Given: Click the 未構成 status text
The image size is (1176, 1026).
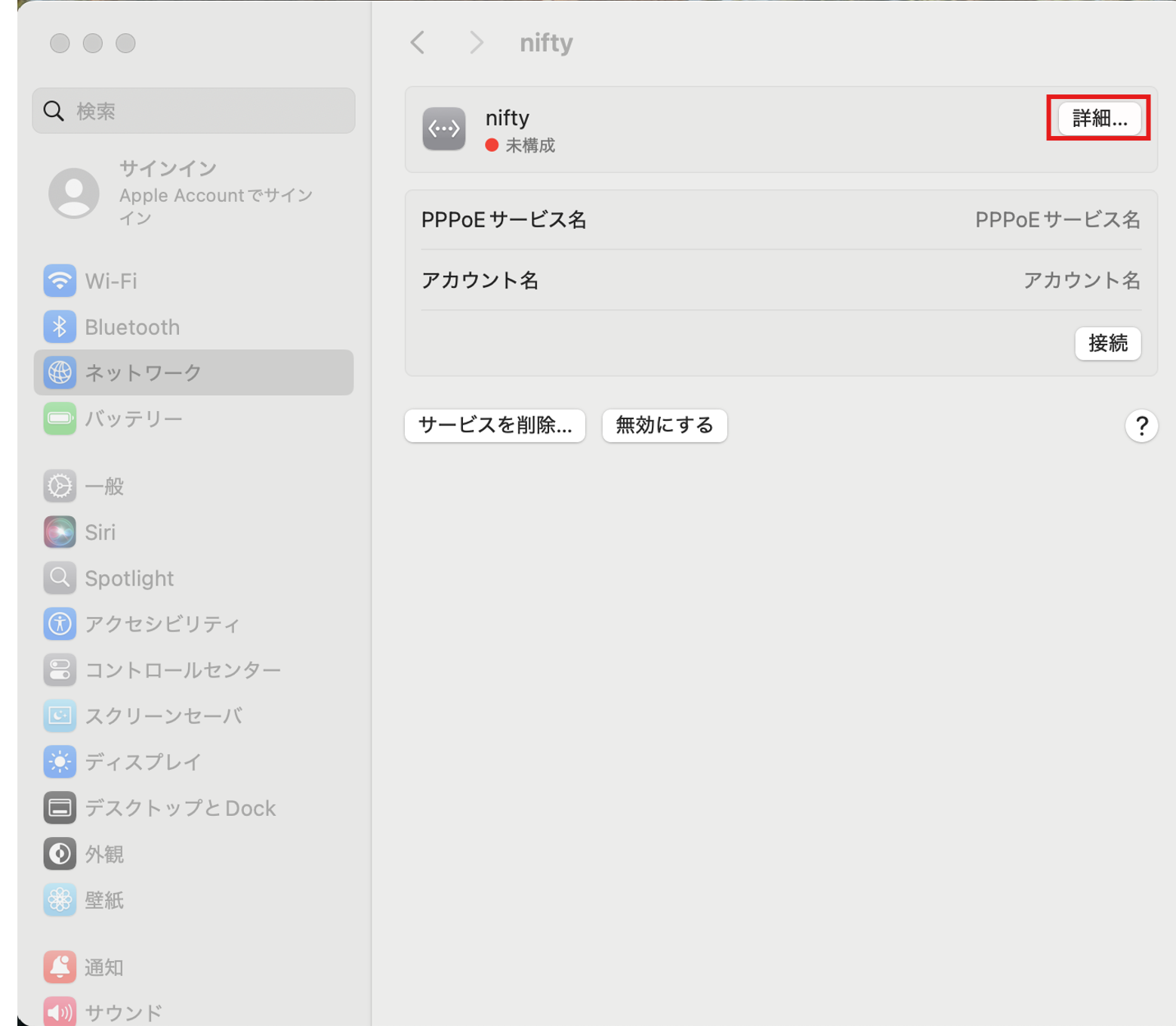Looking at the screenshot, I should click(x=530, y=145).
